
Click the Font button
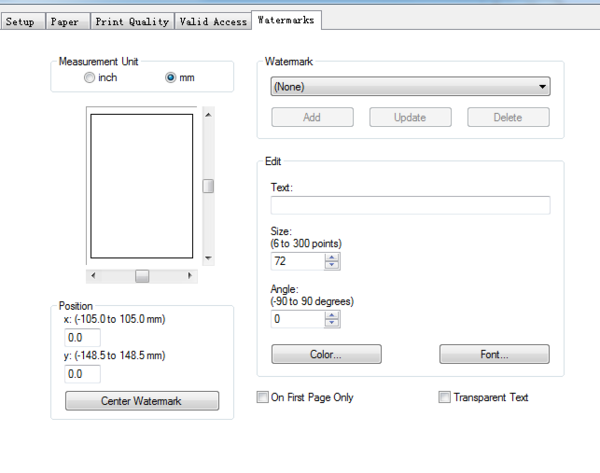494,354
